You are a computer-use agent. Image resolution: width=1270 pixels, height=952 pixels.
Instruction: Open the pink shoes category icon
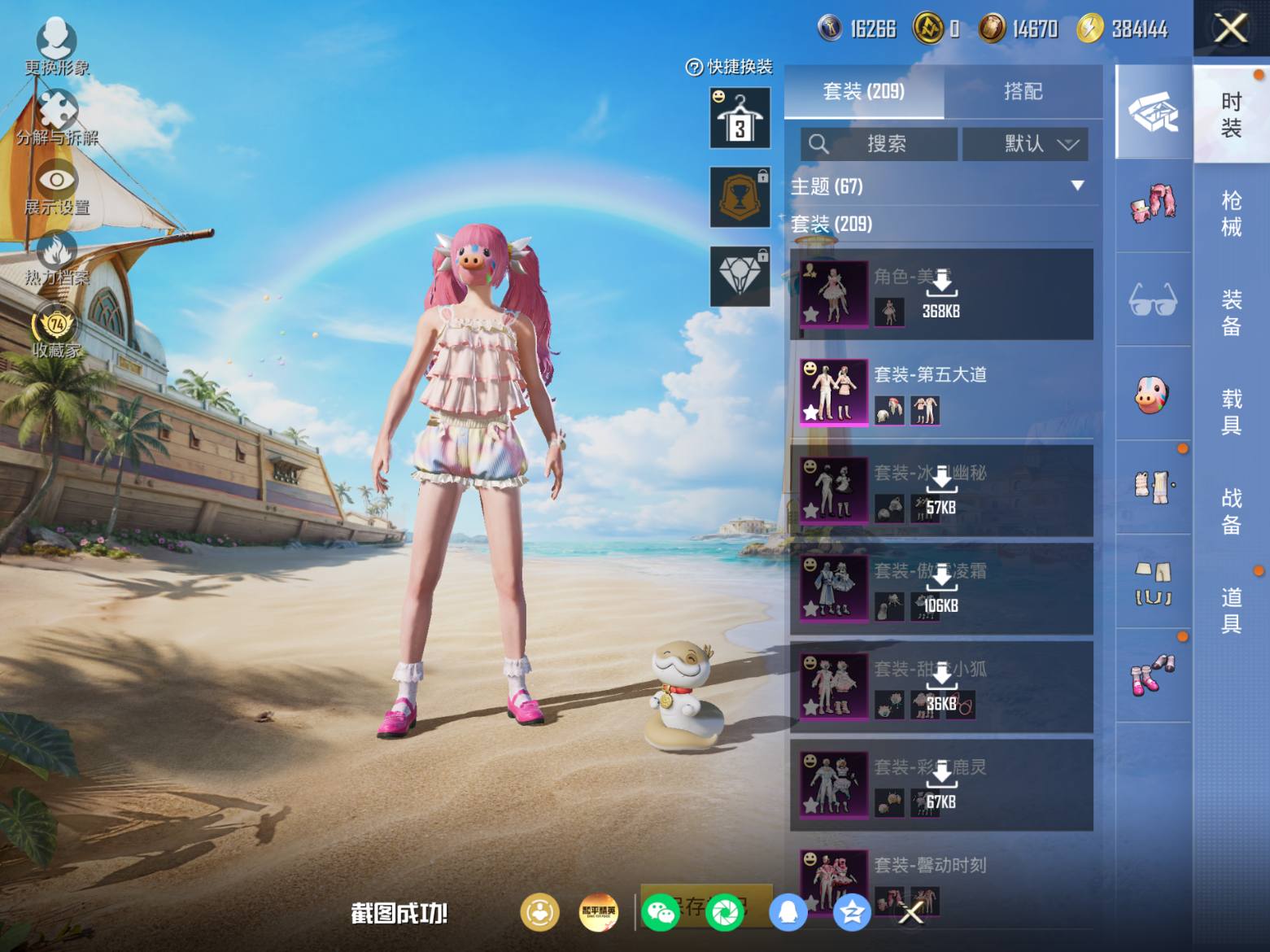tap(1153, 675)
